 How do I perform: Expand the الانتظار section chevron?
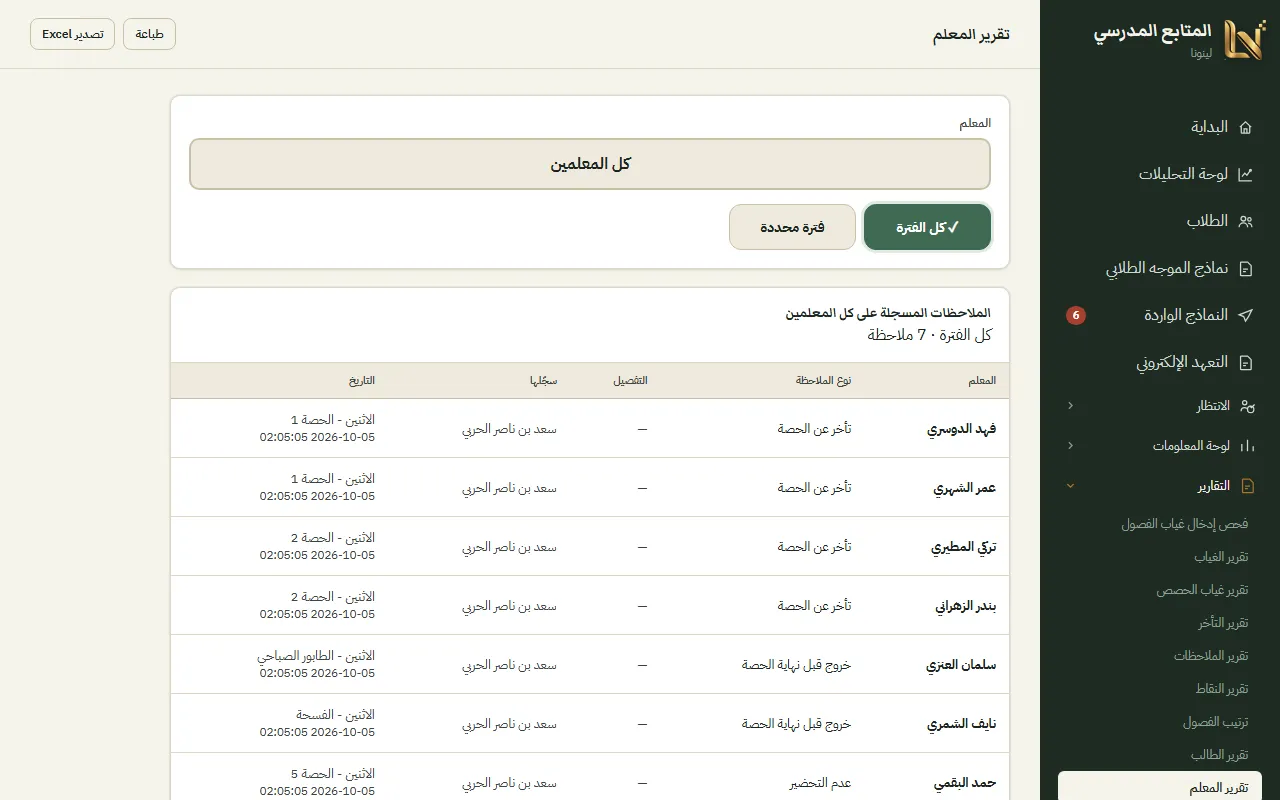click(1070, 406)
